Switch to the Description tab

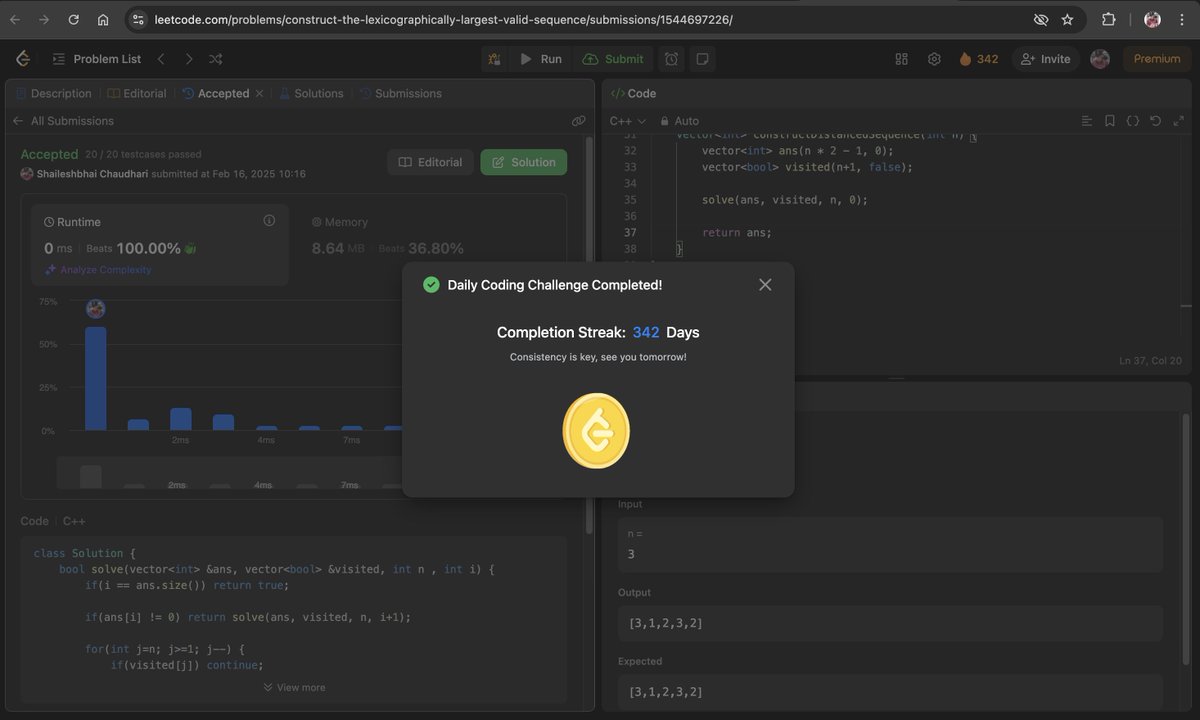(54, 93)
